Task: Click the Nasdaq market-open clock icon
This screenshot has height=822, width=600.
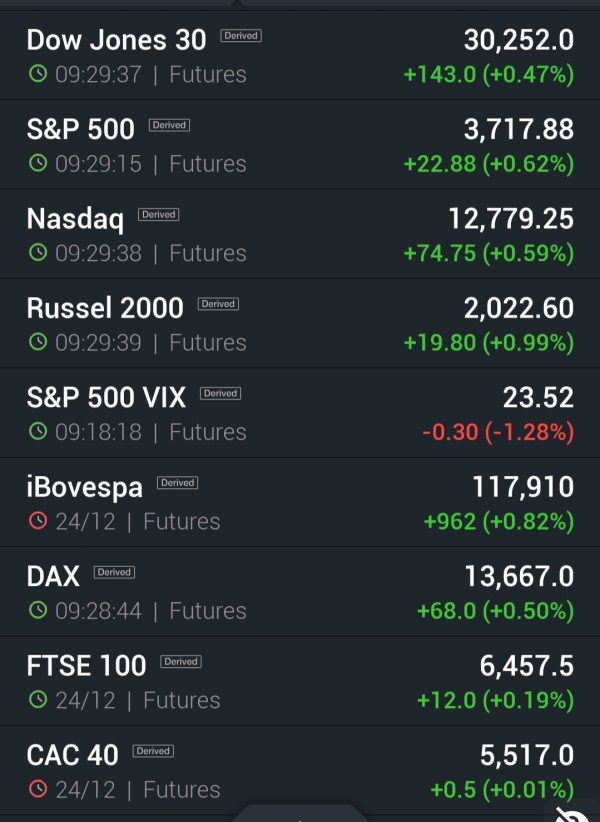Action: click(38, 254)
